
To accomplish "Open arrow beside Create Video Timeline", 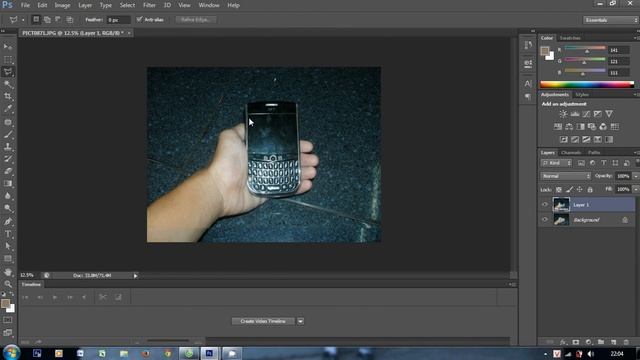I will [x=300, y=321].
